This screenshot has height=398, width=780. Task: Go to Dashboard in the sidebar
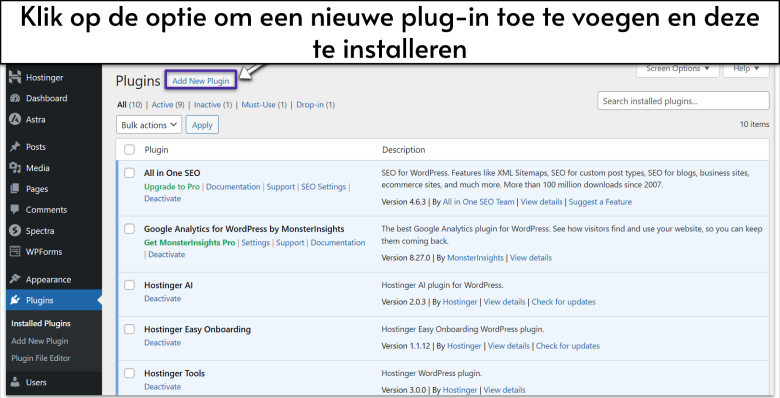(x=46, y=99)
